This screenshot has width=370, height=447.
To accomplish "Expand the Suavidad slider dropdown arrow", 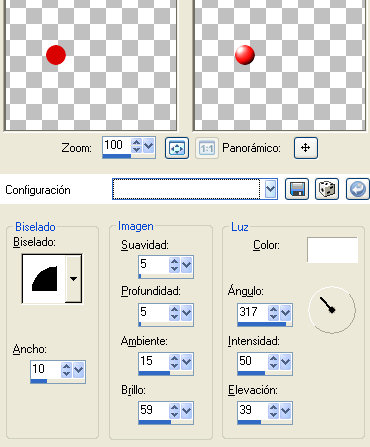I will [186, 265].
